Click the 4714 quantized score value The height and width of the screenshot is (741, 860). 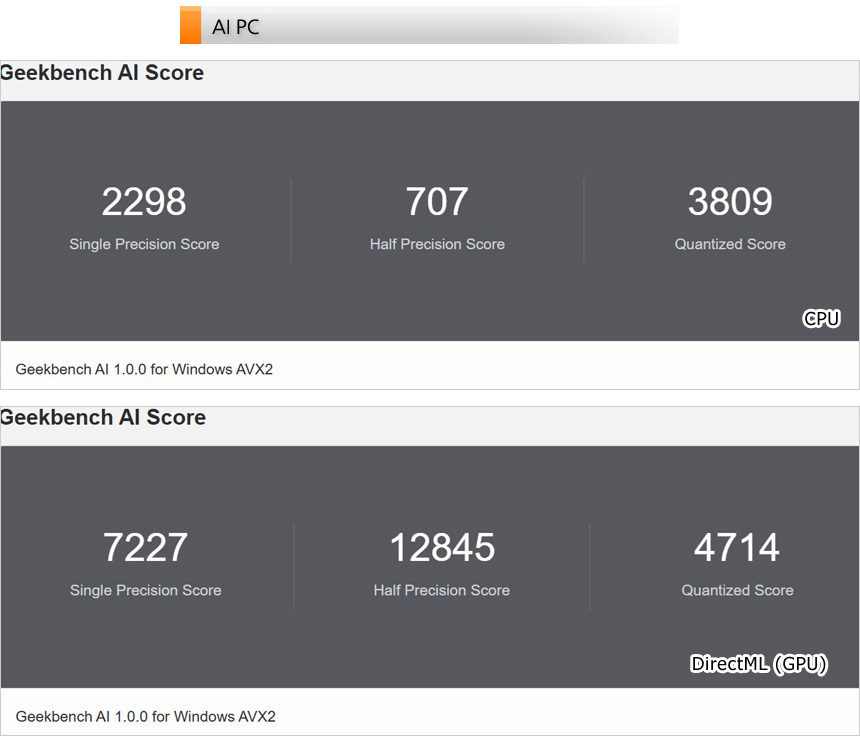pos(737,548)
